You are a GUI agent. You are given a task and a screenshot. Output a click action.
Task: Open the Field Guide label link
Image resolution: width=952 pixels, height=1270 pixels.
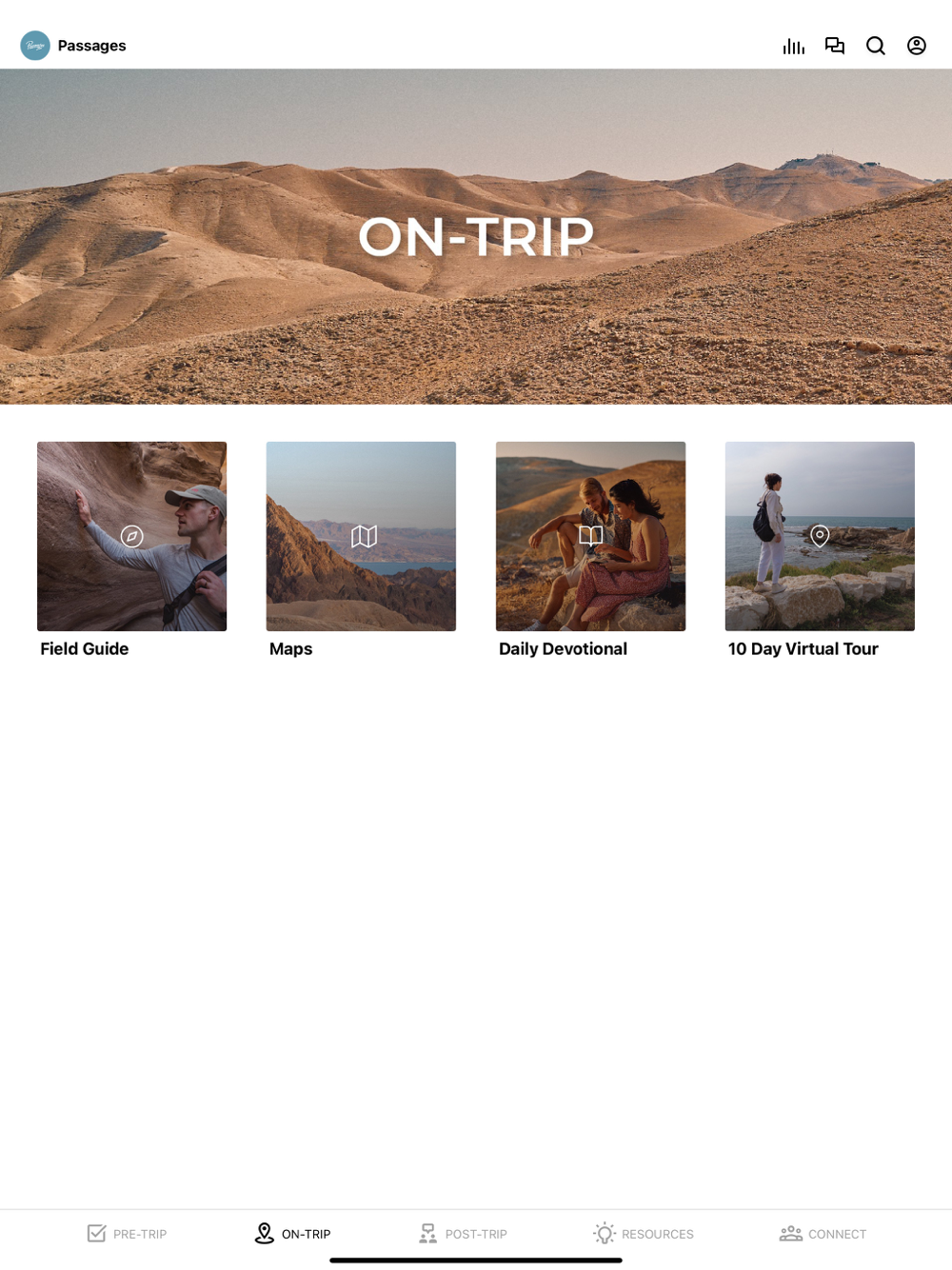(85, 649)
